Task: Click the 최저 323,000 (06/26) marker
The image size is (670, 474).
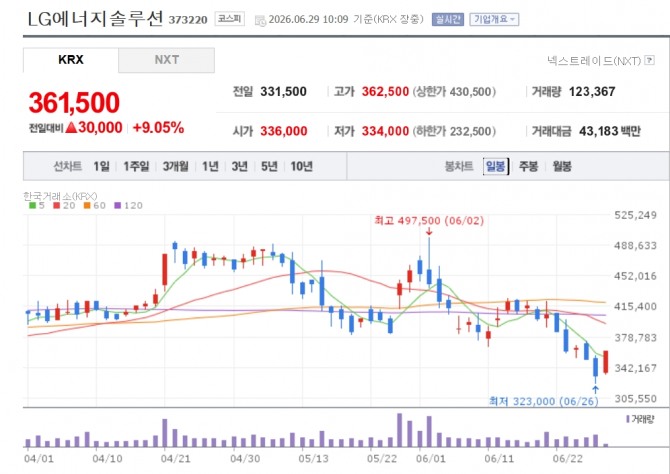Action: [x=544, y=401]
